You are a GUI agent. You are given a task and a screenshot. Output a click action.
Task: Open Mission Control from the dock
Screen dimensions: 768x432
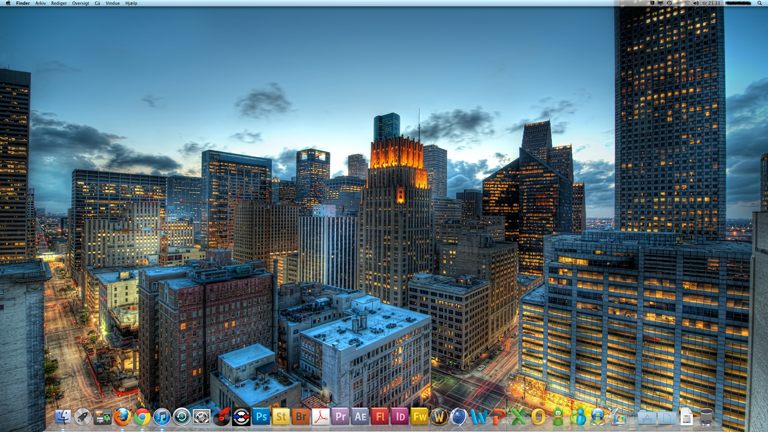click(102, 417)
